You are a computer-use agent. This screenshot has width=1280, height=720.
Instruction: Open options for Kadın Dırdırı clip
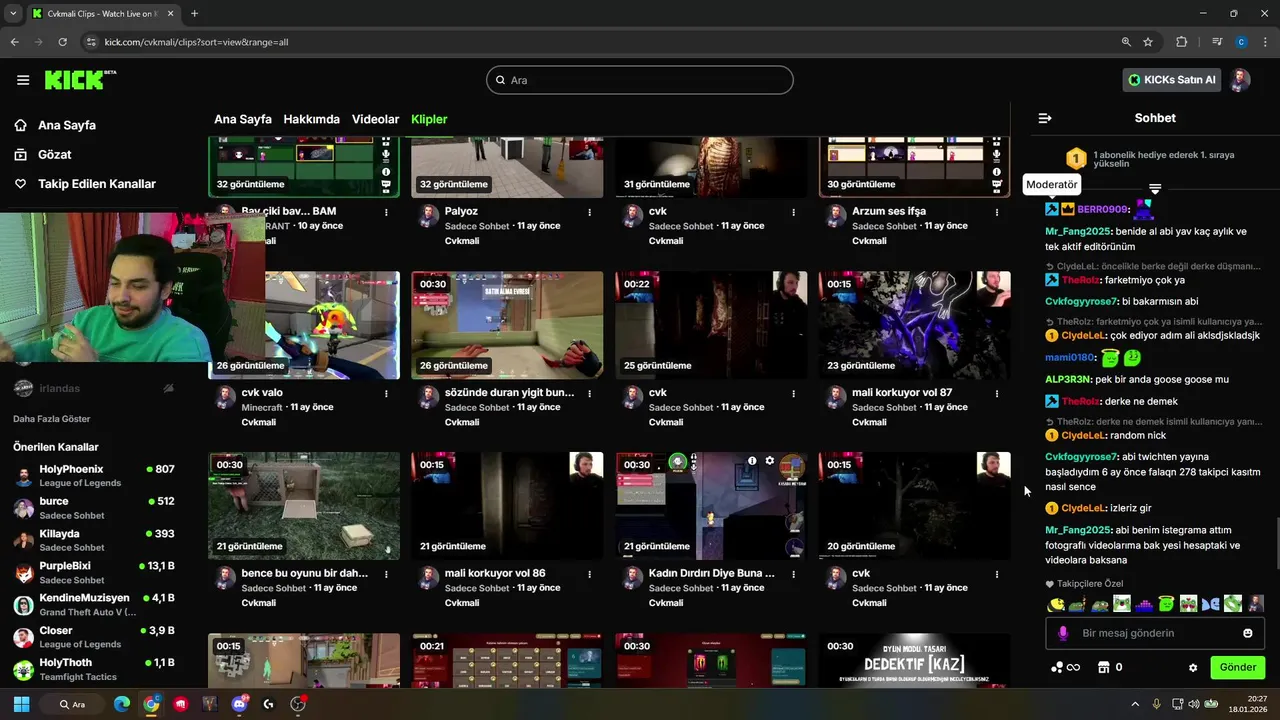tap(793, 574)
